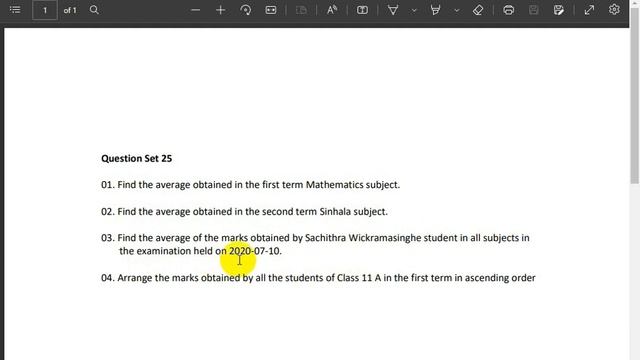This screenshot has height=360, width=640.
Task: Toggle fit to width view
Action: tap(271, 10)
